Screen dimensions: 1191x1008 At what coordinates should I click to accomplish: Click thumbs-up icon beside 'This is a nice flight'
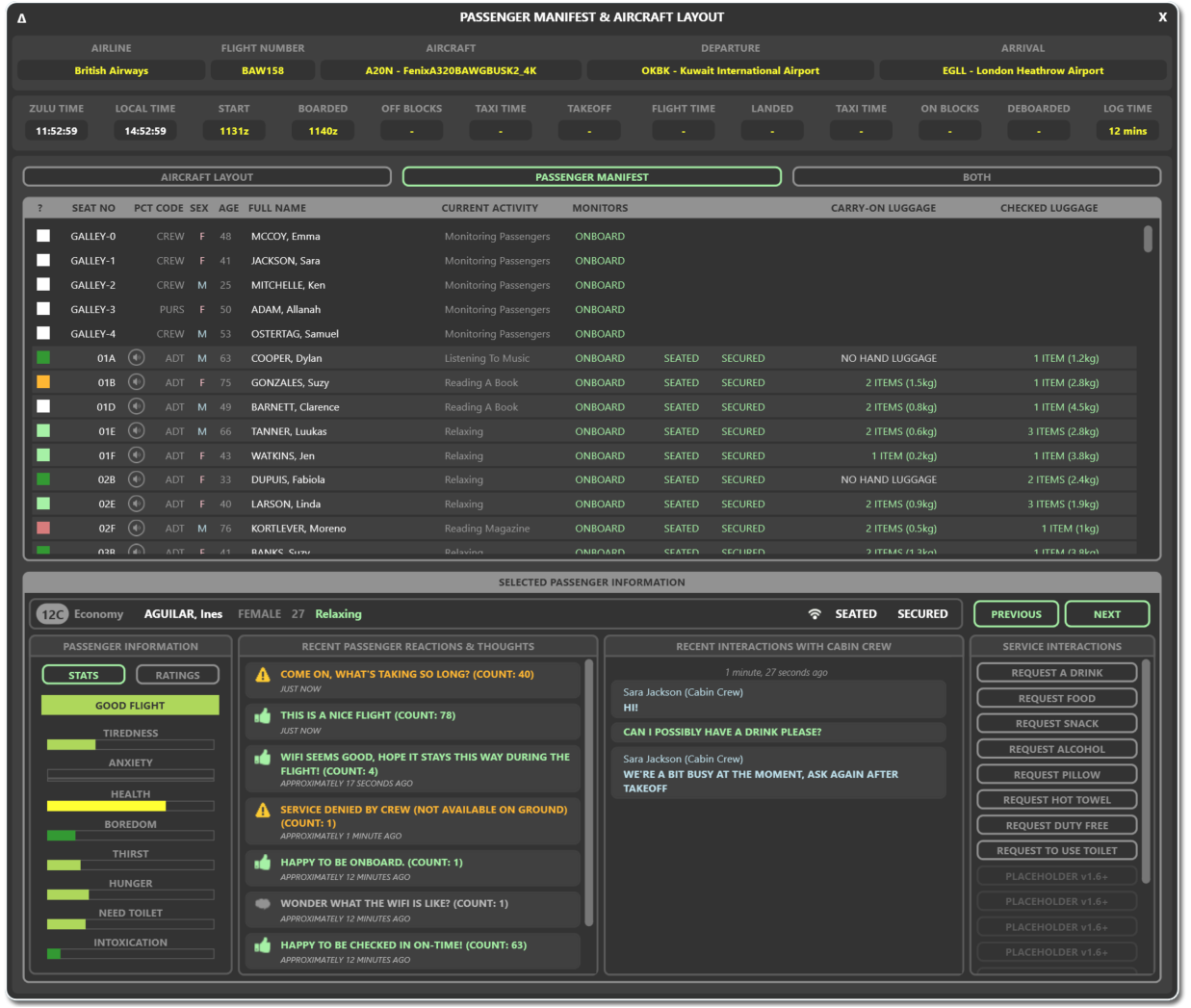point(263,716)
